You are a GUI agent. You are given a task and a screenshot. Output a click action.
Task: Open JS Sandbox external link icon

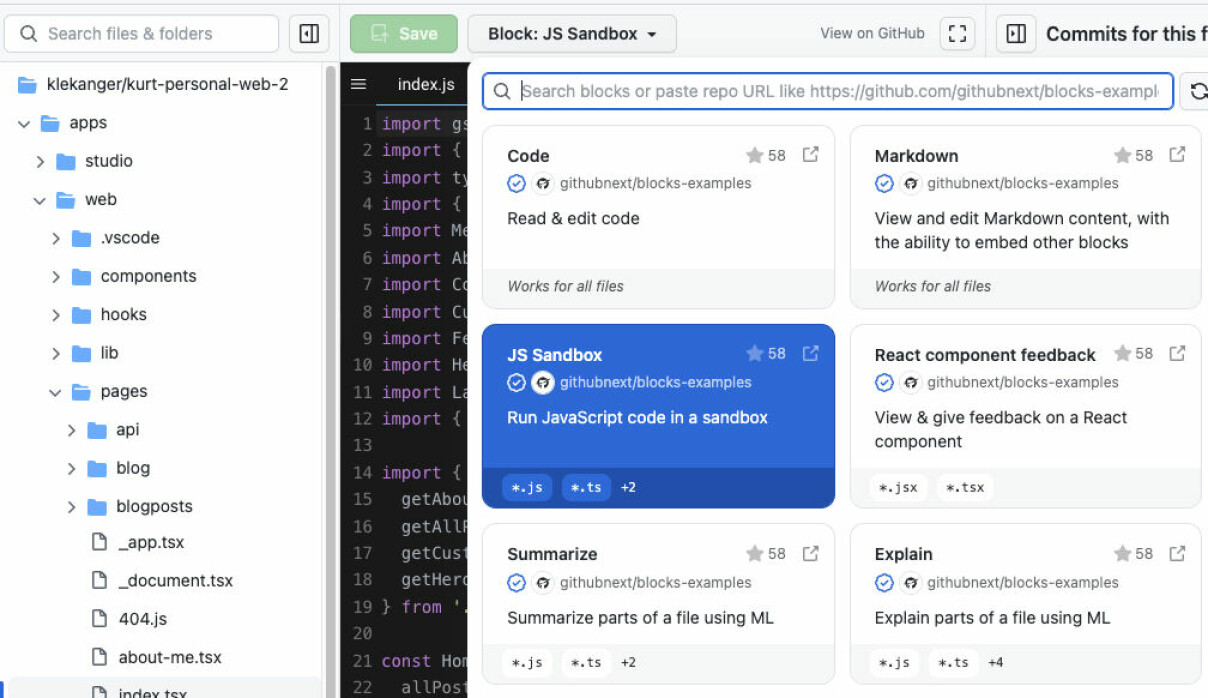(x=811, y=353)
